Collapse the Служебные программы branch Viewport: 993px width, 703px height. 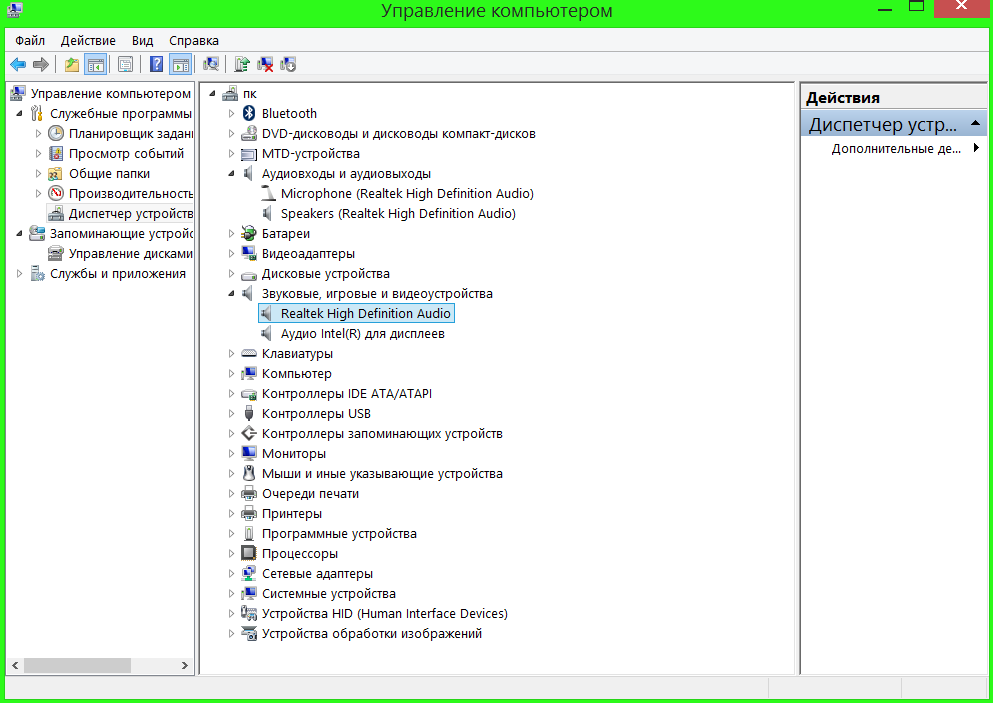[19, 114]
